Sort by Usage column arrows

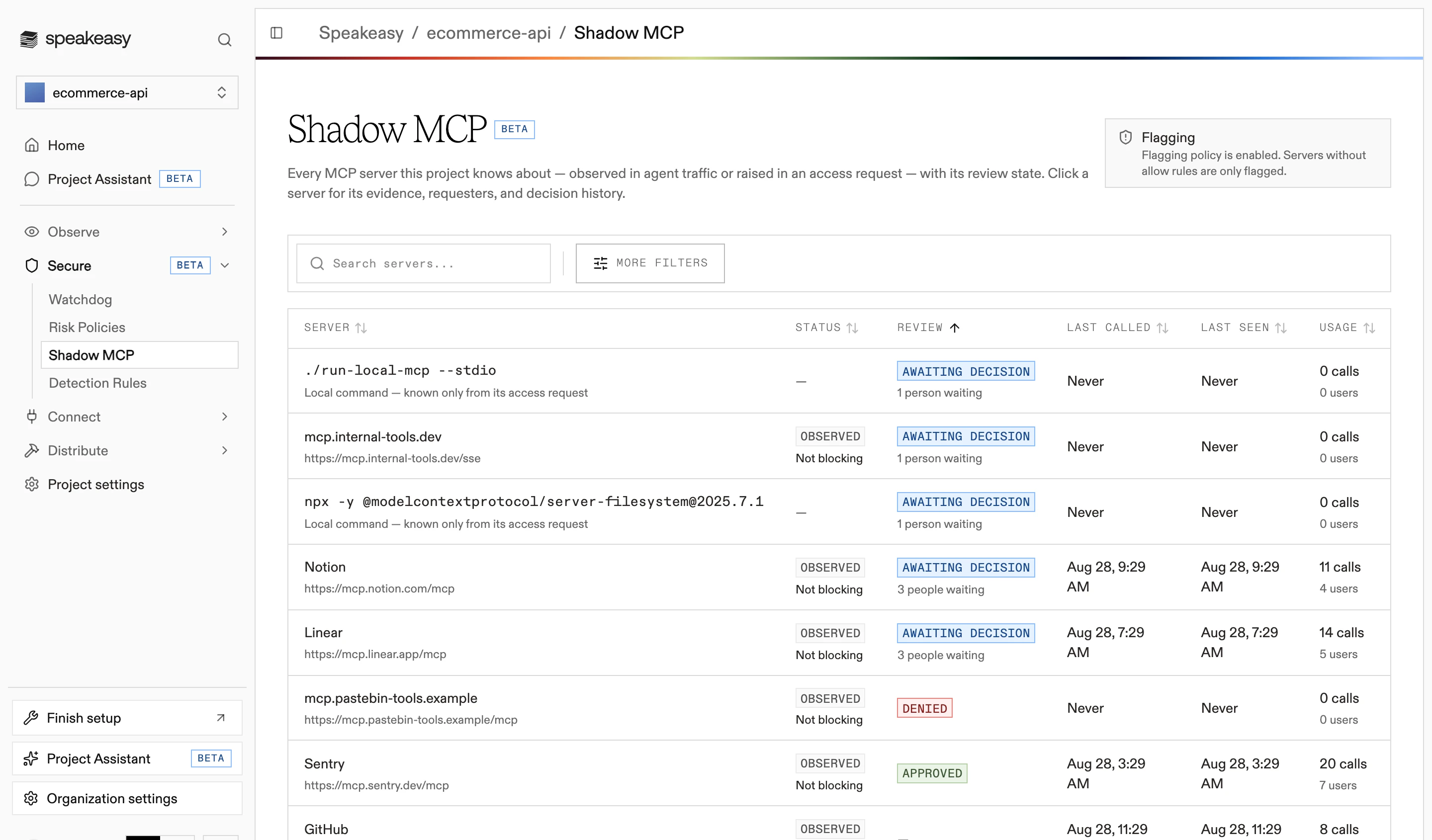coord(1369,328)
